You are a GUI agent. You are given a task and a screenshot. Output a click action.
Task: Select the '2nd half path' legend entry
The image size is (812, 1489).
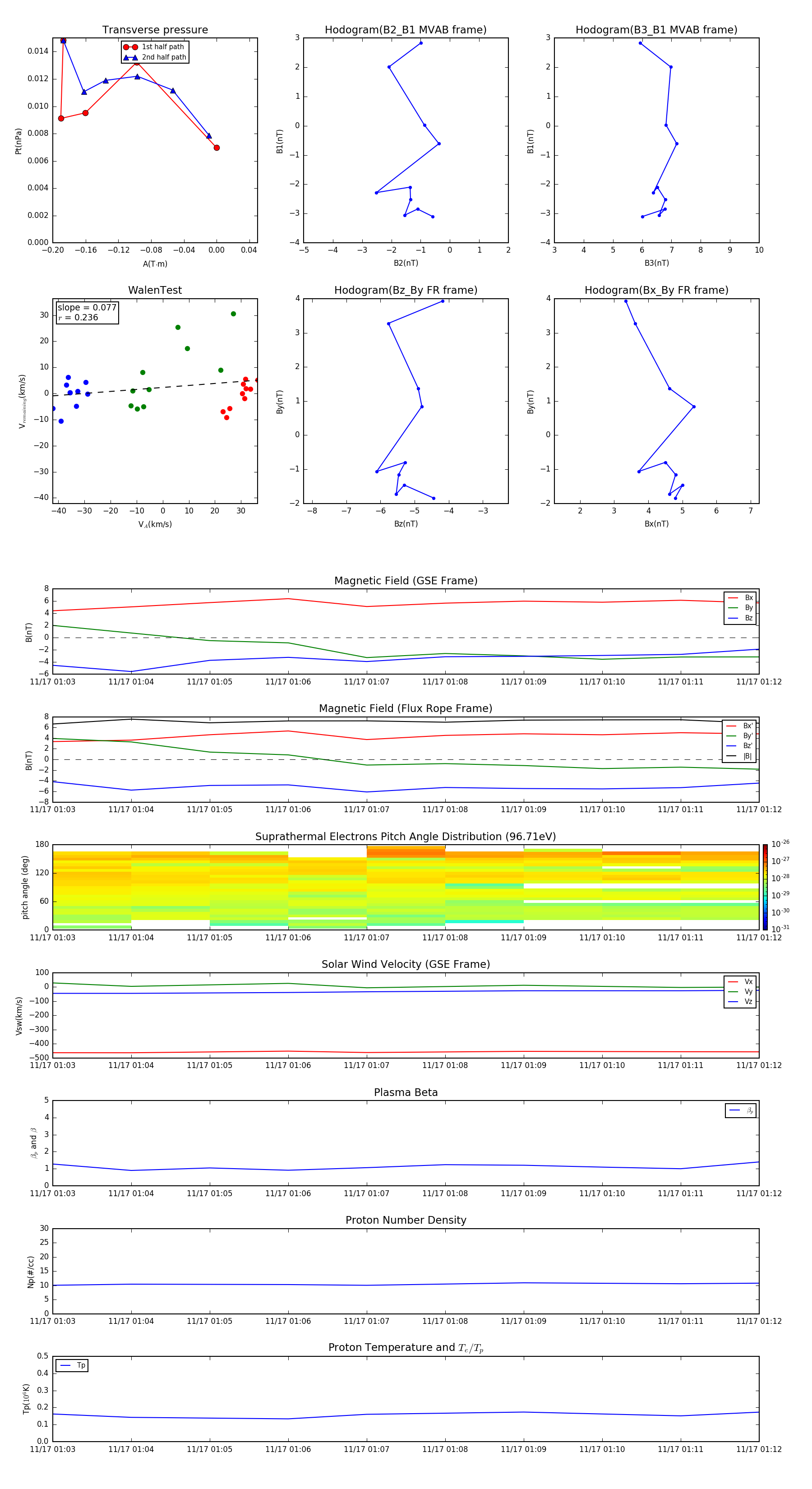[x=155, y=57]
